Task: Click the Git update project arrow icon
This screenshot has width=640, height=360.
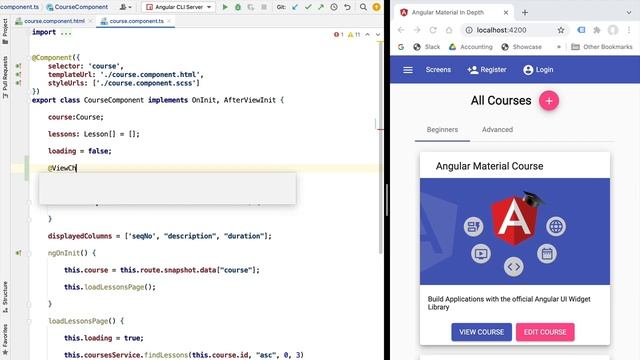Action: (x=295, y=7)
